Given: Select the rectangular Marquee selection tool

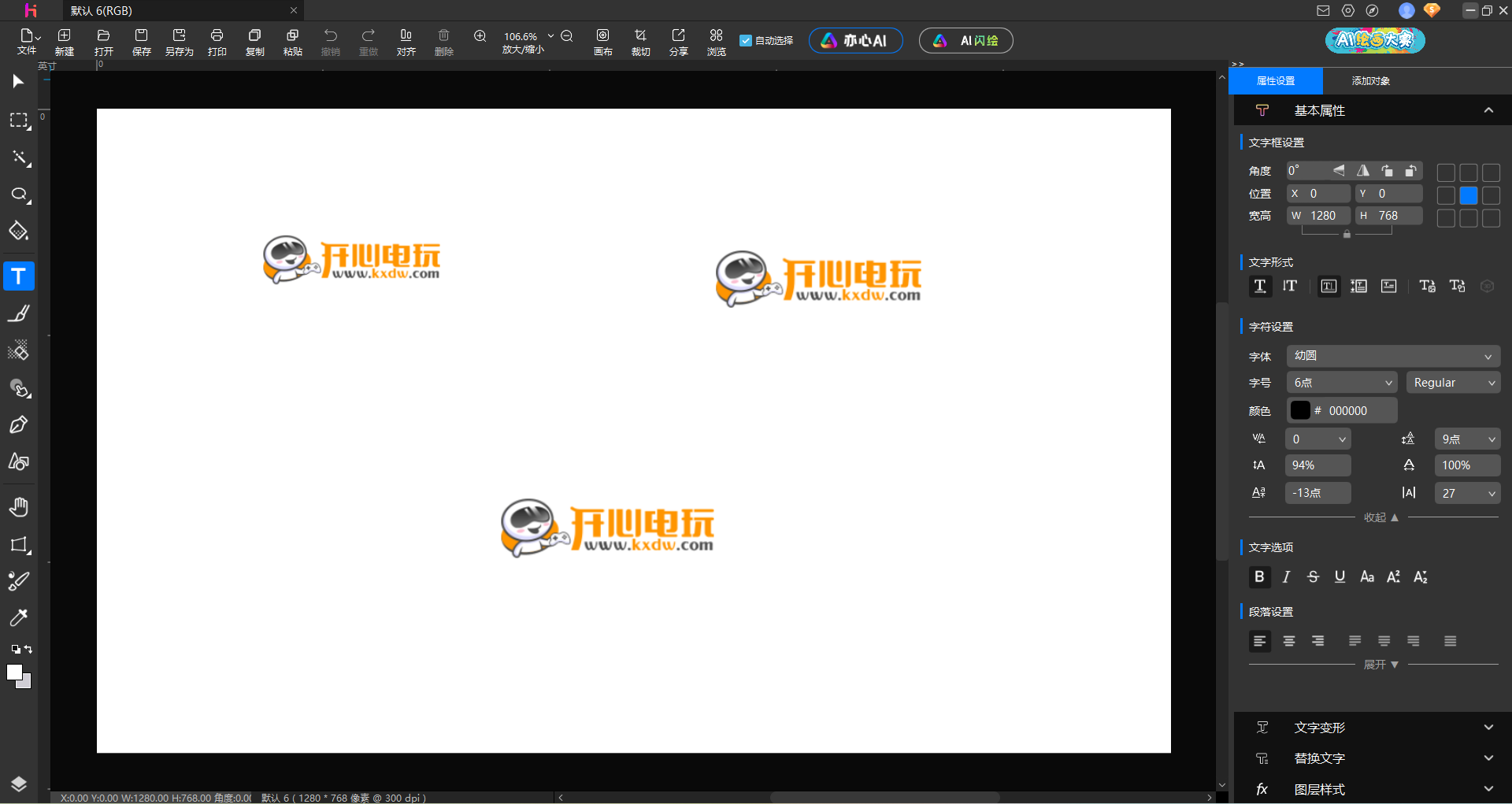Looking at the screenshot, I should tap(19, 120).
